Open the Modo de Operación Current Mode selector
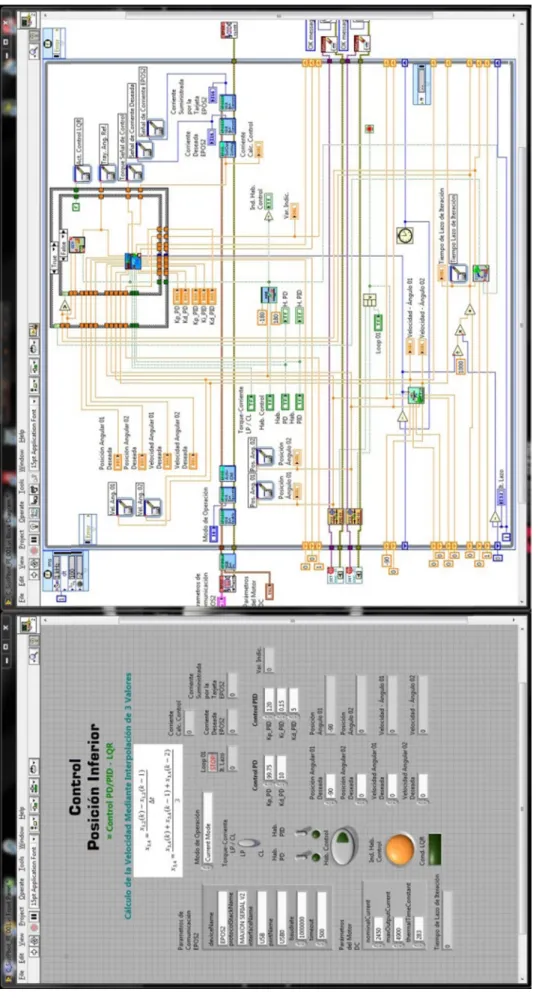 [207, 830]
